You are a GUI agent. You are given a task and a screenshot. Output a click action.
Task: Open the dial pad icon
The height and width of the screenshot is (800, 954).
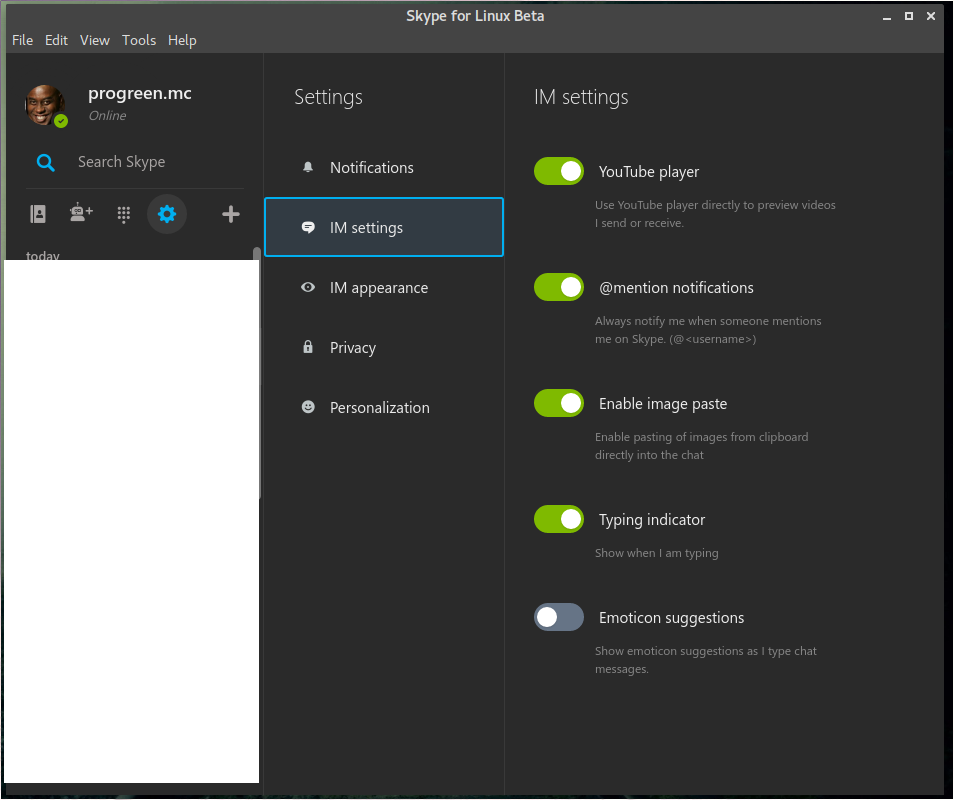coord(124,214)
